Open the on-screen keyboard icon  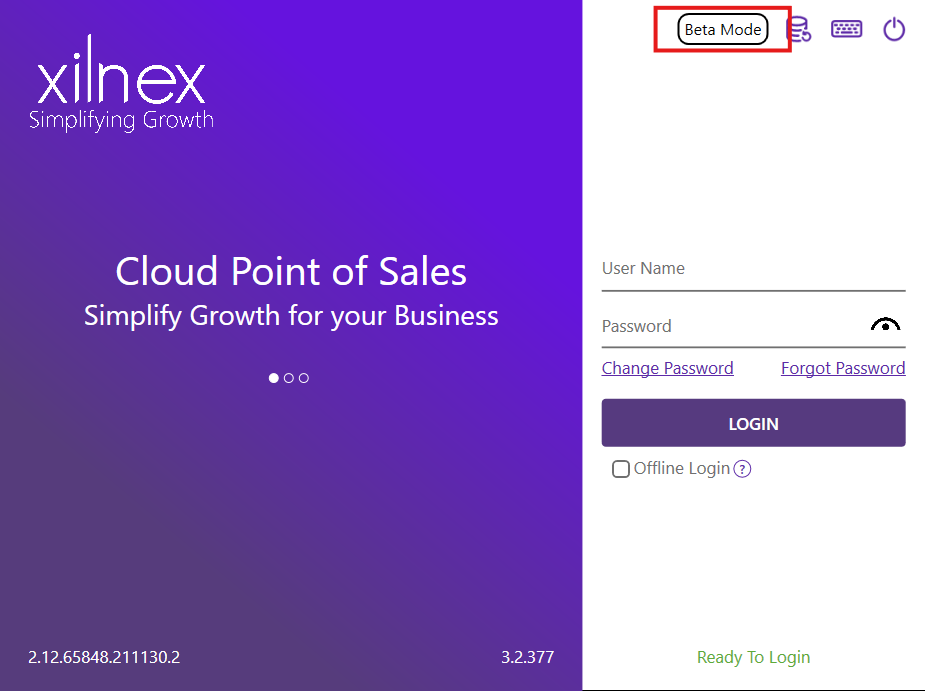click(846, 29)
